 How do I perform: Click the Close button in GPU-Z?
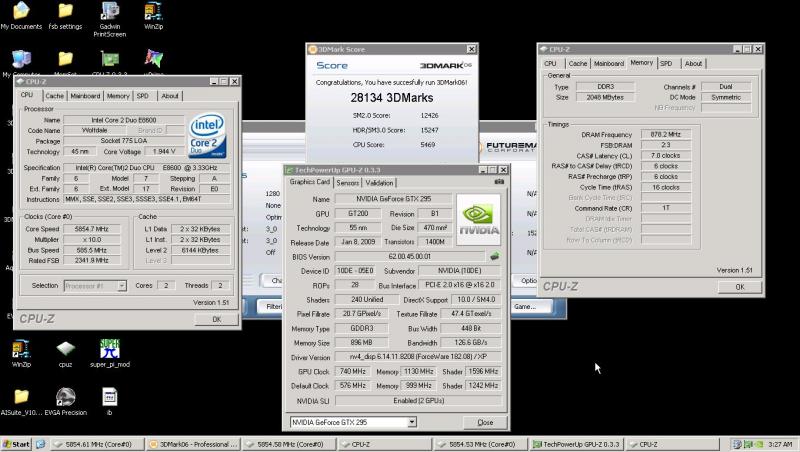click(485, 422)
